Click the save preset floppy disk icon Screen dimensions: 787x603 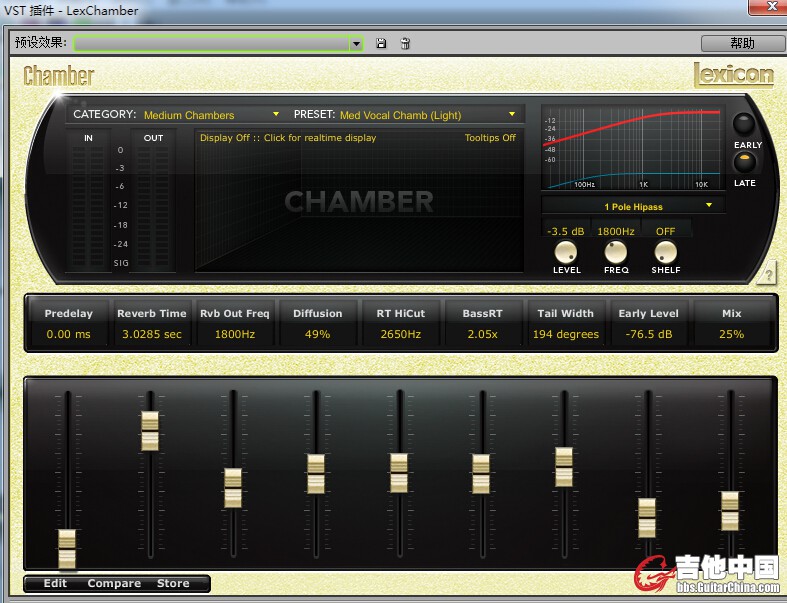(381, 44)
